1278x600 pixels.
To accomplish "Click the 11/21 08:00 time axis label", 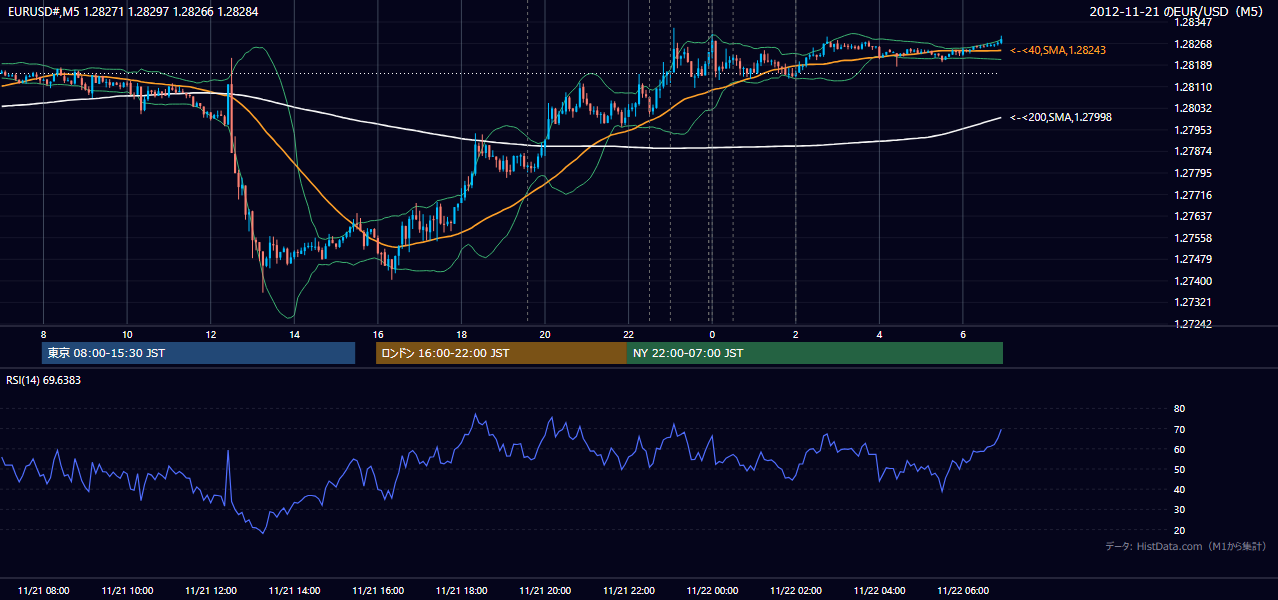I will click(x=44, y=591).
